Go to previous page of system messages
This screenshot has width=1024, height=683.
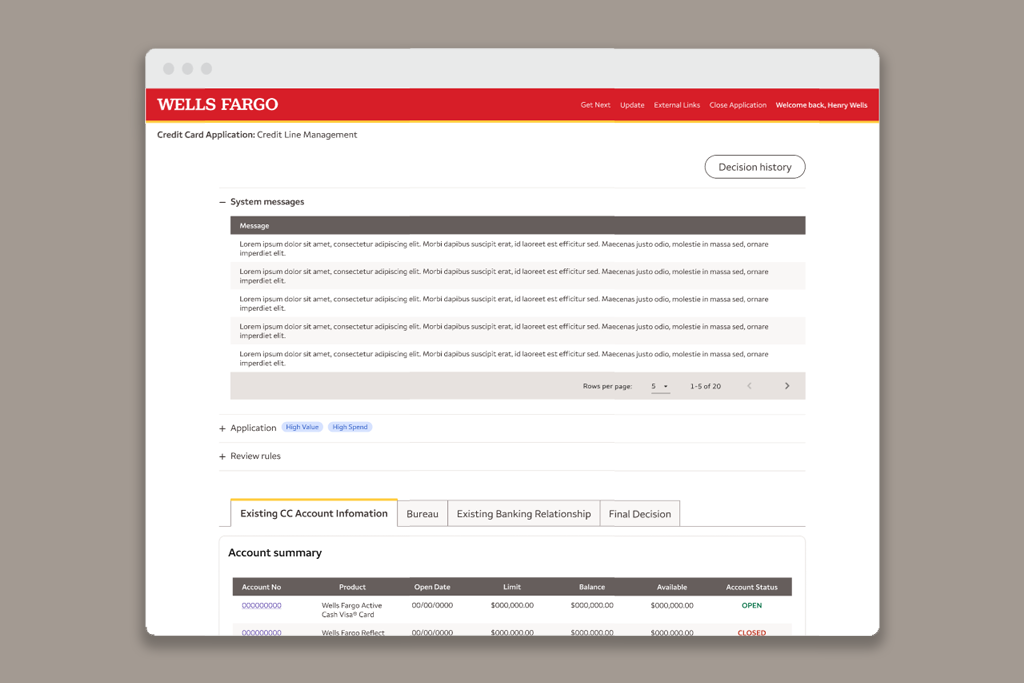(749, 386)
